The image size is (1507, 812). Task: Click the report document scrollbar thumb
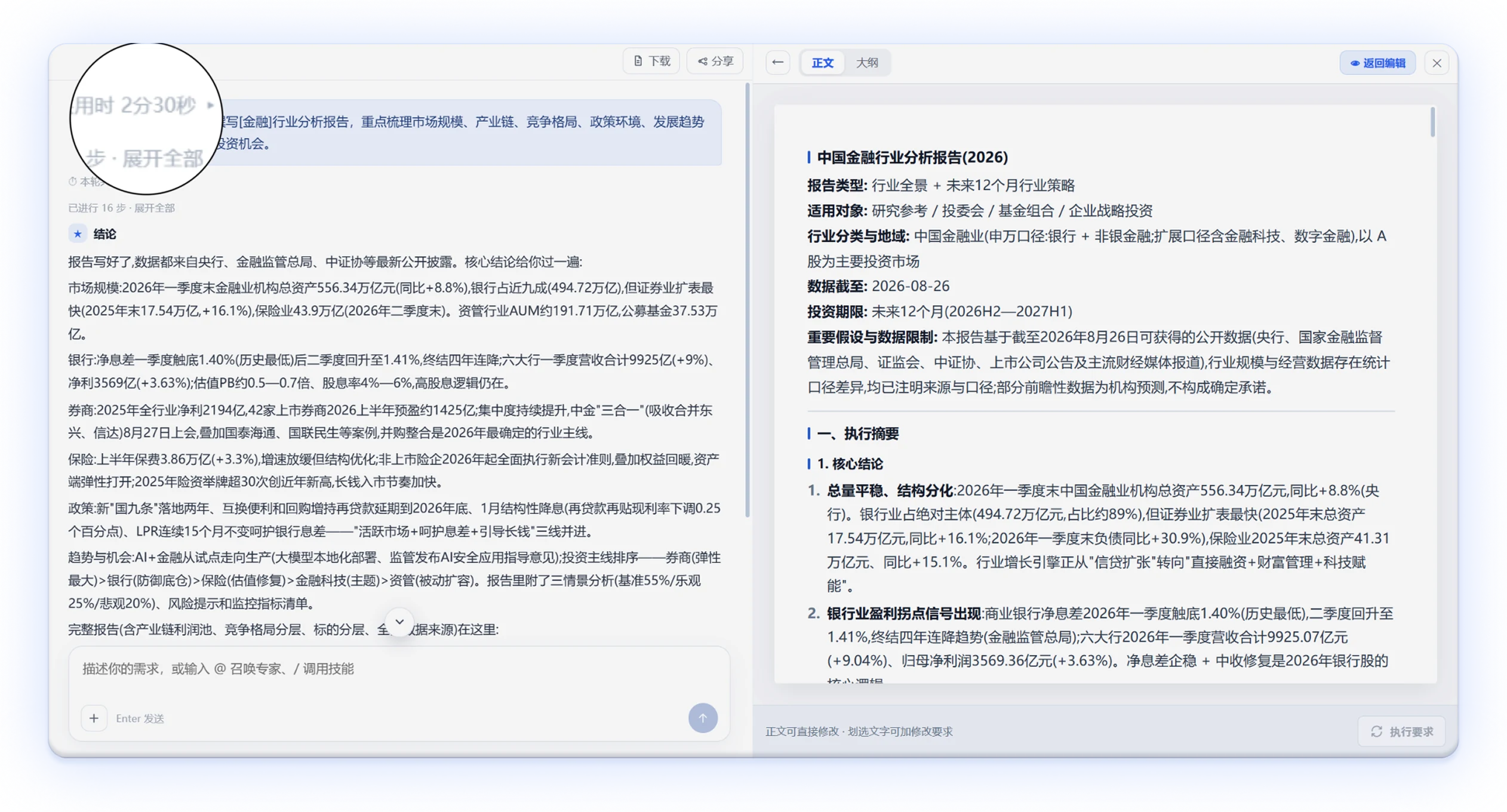click(x=1432, y=123)
